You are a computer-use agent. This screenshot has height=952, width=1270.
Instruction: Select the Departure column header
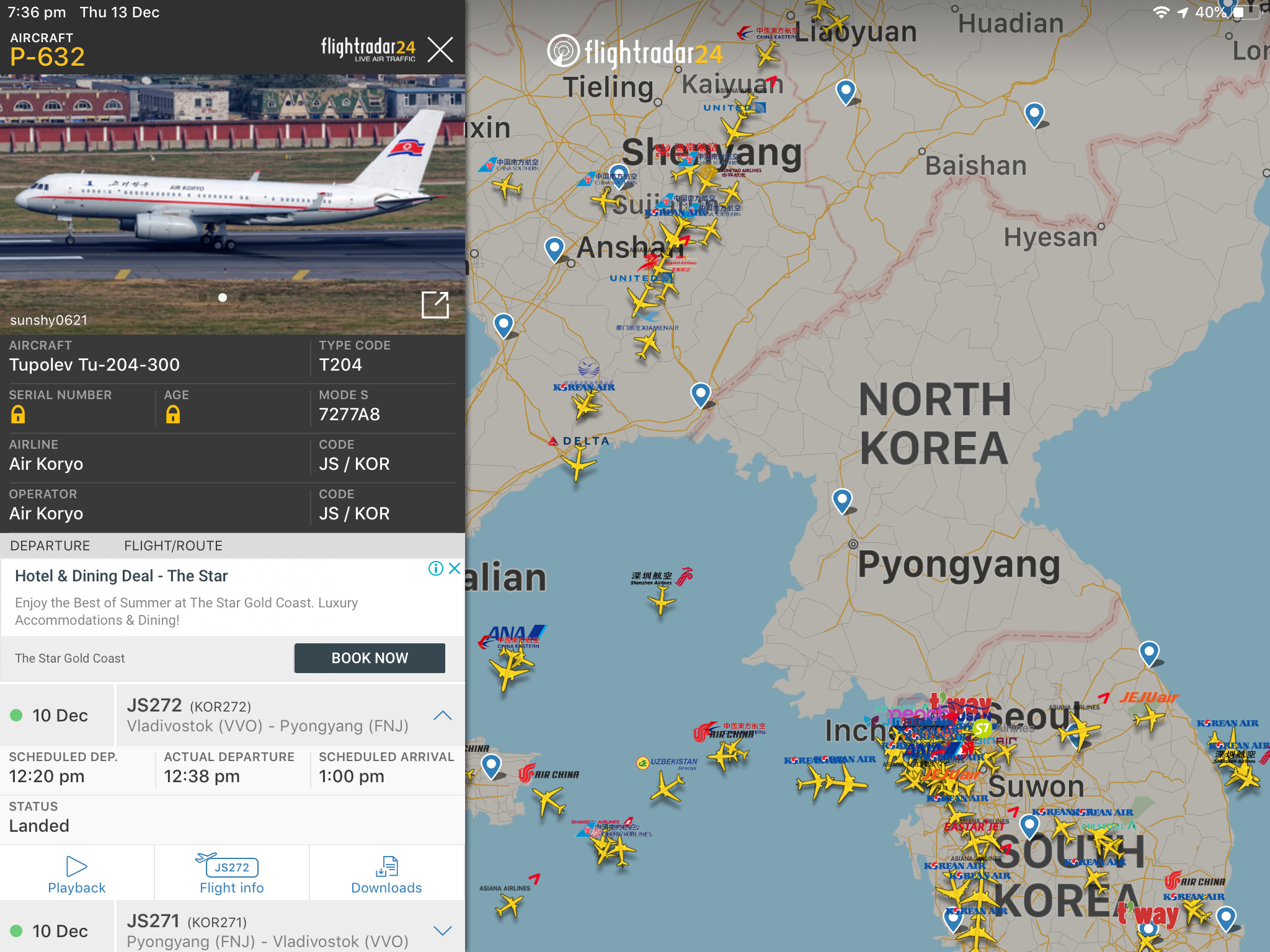50,545
